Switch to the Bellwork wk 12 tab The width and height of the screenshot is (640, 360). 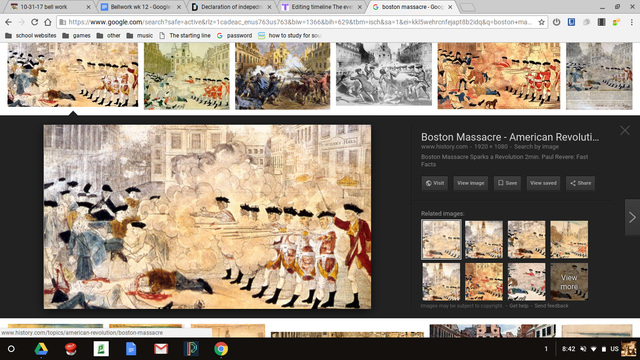(140, 7)
